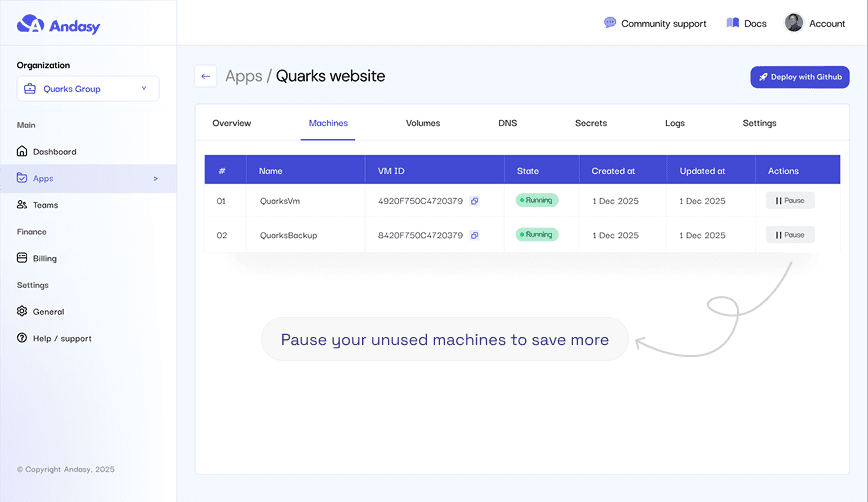The height and width of the screenshot is (502, 868).
Task: Open Teams in the sidebar
Action: [x=45, y=205]
